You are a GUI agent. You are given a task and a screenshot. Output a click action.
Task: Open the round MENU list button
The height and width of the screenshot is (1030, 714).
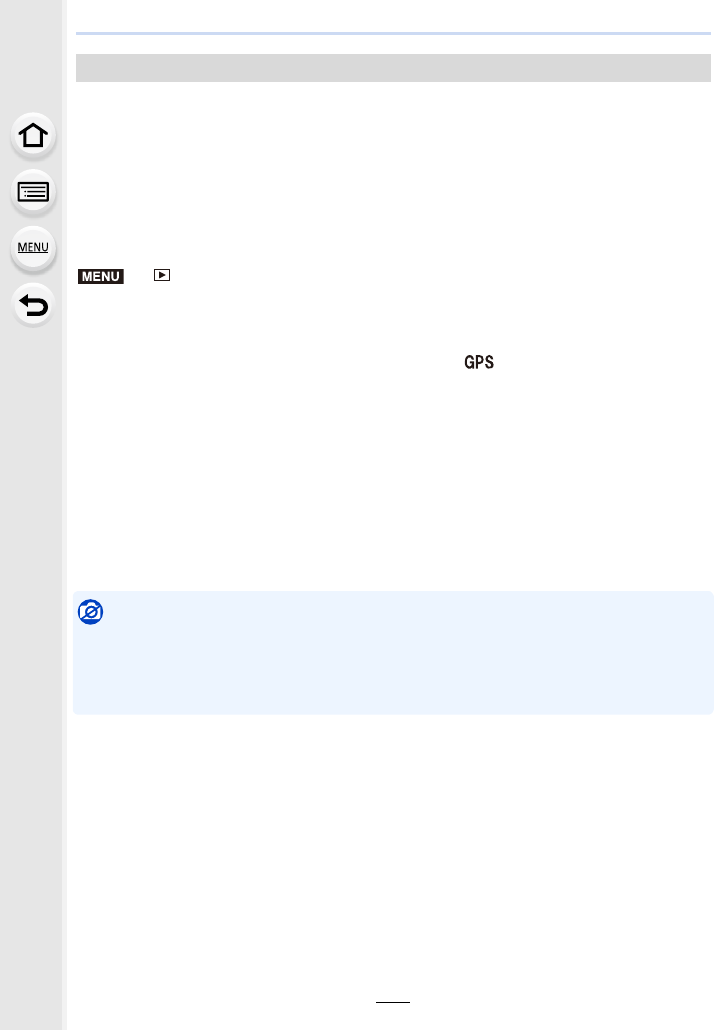pos(33,248)
